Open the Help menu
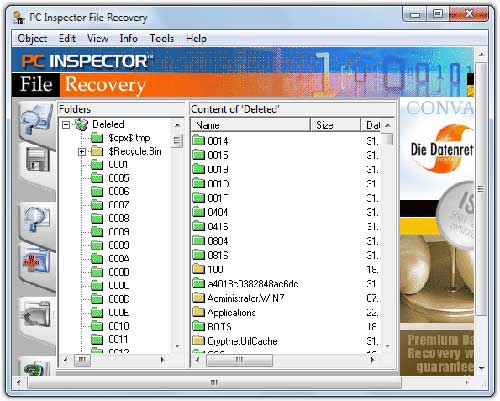This screenshot has width=500, height=401. [x=196, y=38]
